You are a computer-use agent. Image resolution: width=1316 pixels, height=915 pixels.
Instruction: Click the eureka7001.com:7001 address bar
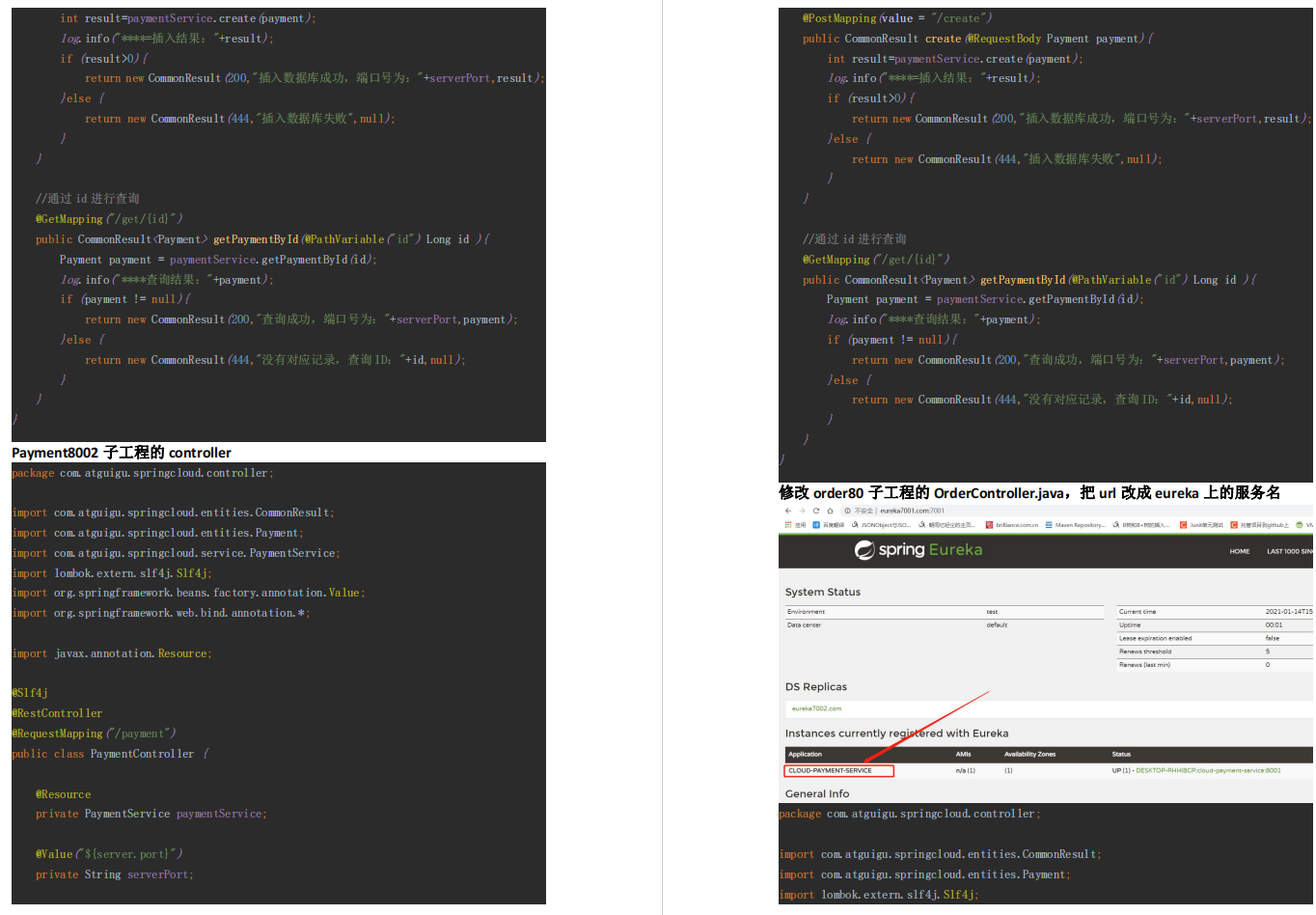tap(913, 511)
